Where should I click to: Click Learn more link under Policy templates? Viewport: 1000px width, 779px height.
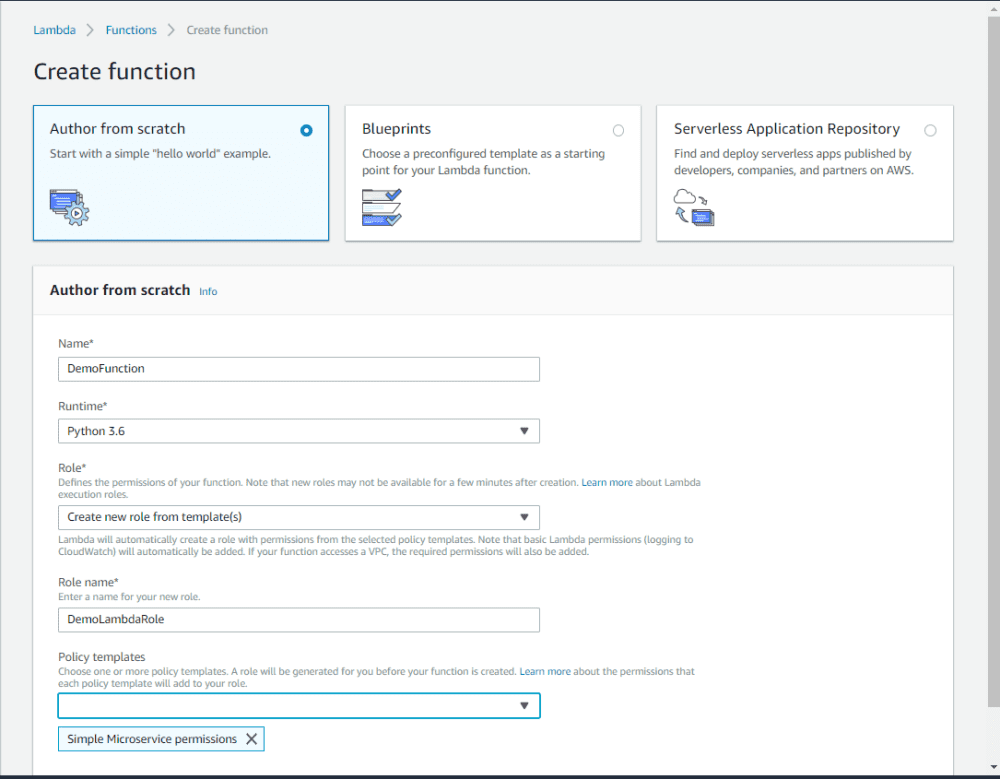pyautogui.click(x=545, y=672)
